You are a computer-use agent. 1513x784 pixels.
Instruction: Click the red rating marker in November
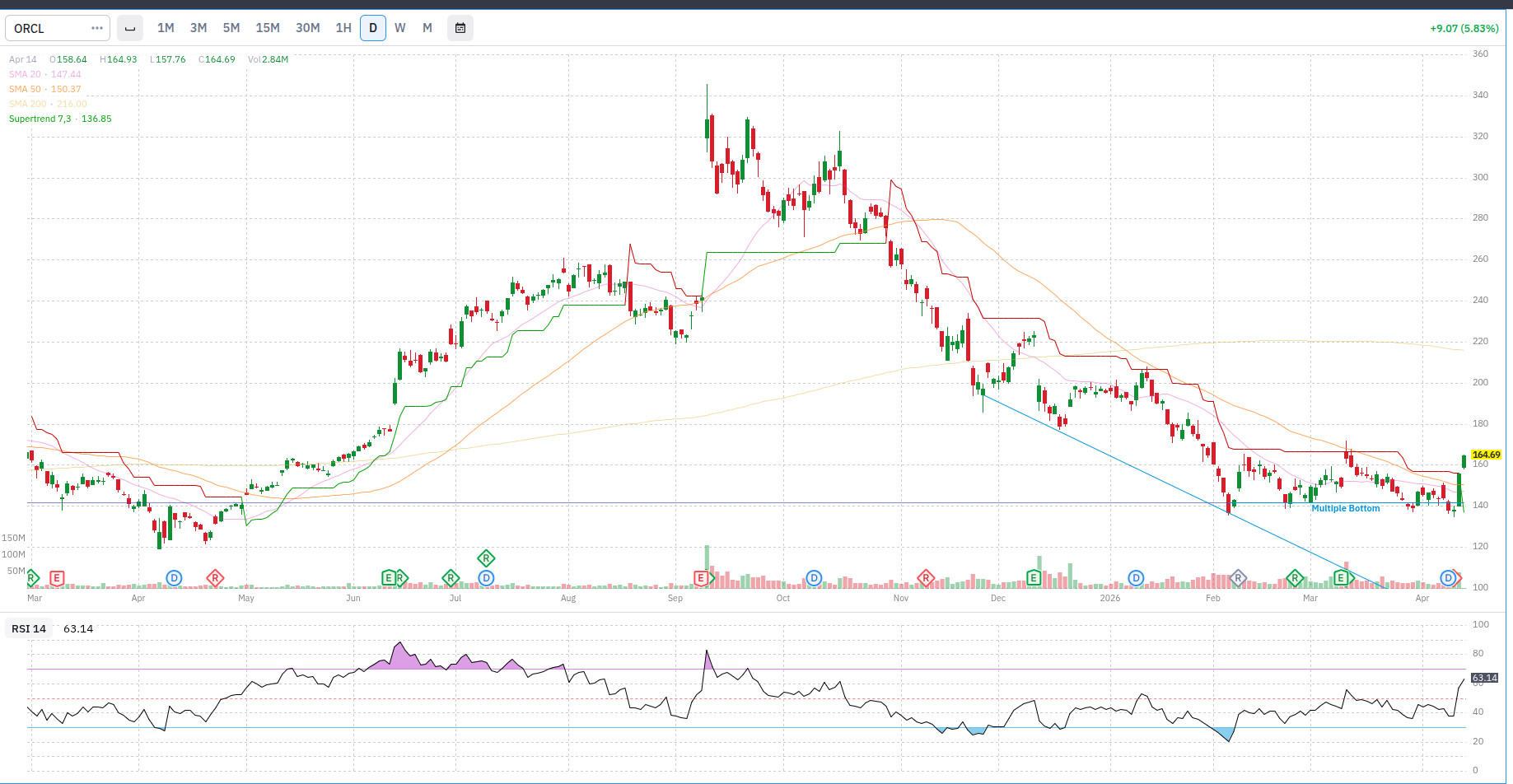tap(926, 578)
